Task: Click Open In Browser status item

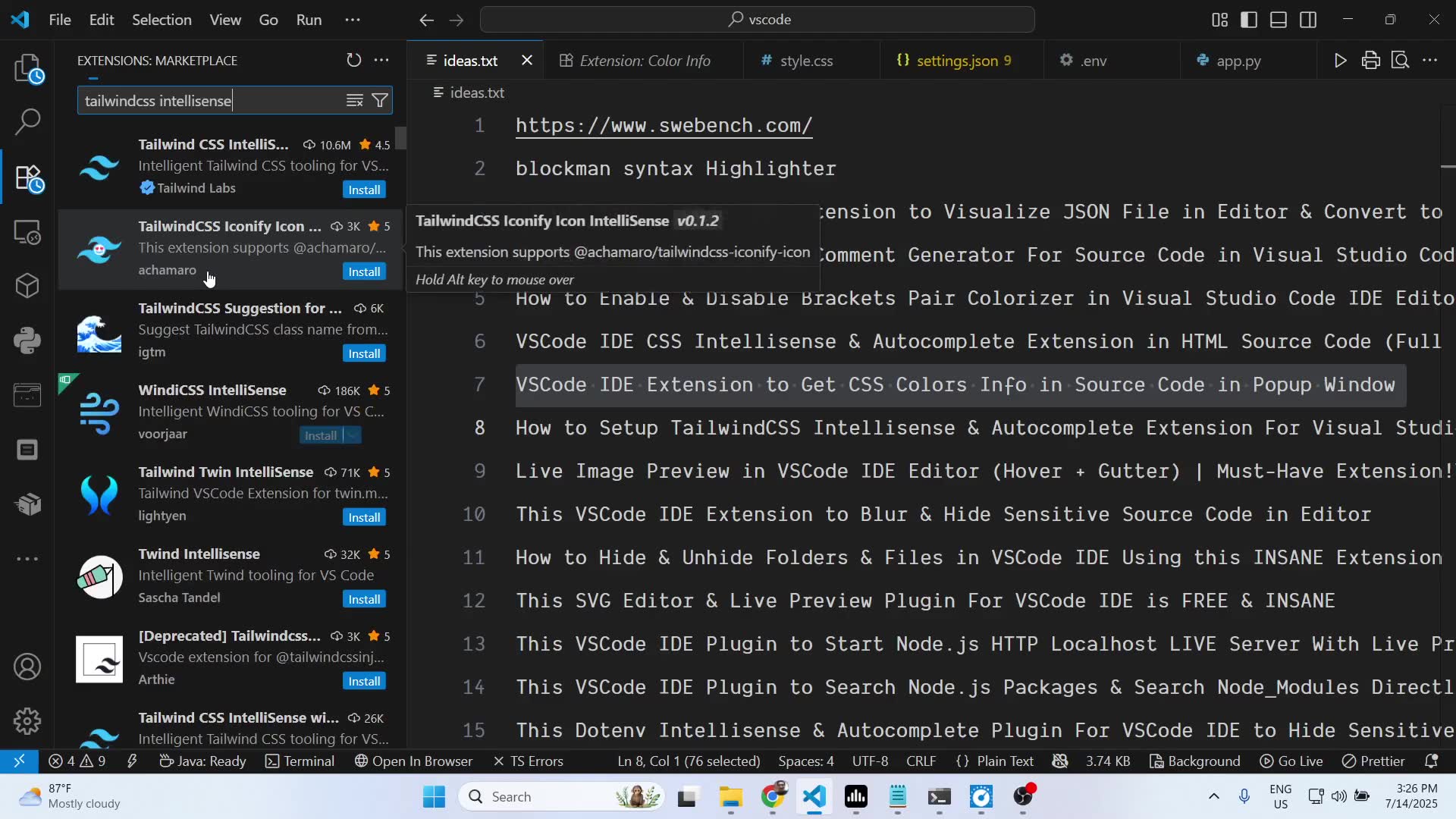Action: click(414, 761)
